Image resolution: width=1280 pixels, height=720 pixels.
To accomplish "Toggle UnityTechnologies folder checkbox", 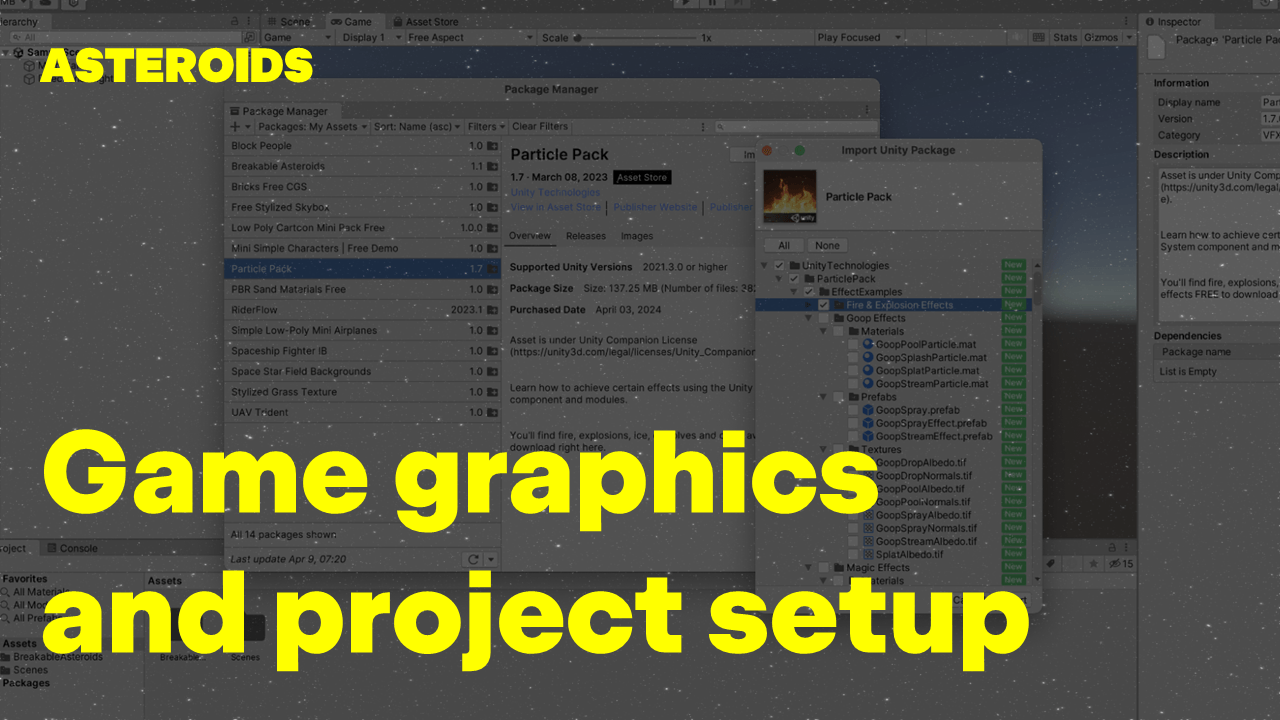I will coord(779,266).
